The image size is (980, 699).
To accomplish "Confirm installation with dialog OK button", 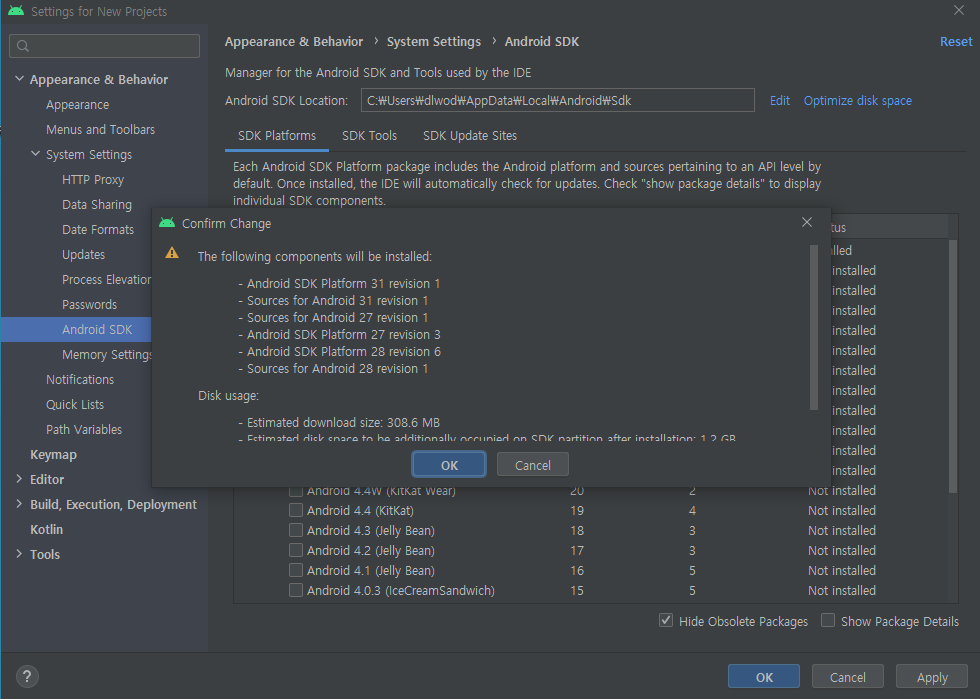I will [449, 465].
